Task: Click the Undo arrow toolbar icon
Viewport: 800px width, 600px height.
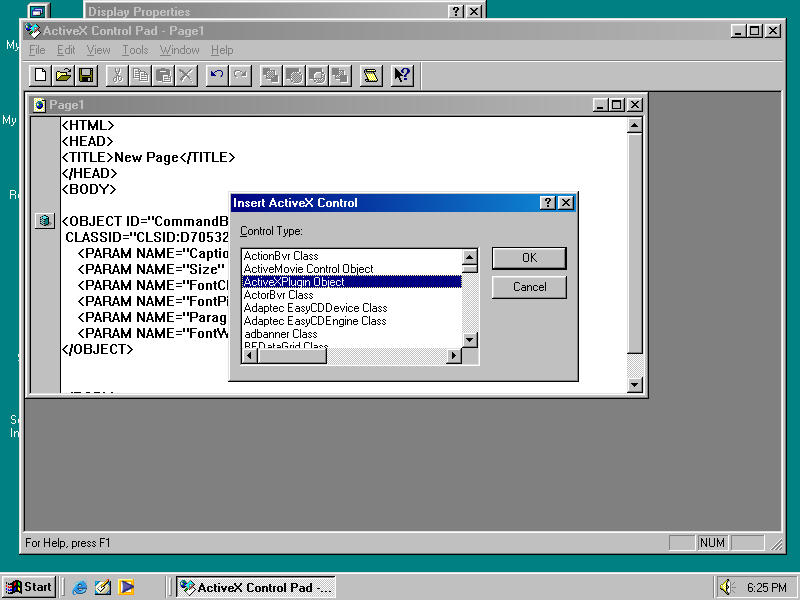Action: pyautogui.click(x=217, y=76)
